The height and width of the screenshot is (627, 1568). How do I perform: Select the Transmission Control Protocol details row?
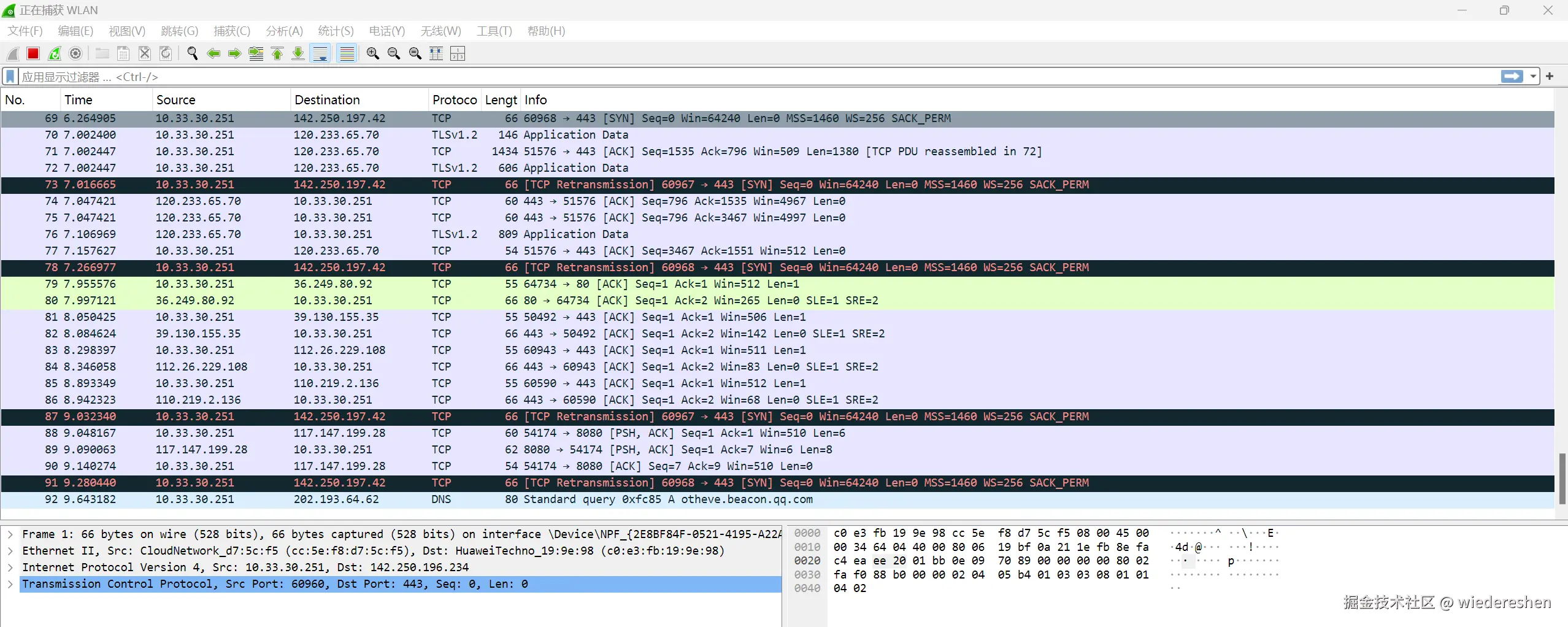[x=401, y=584]
